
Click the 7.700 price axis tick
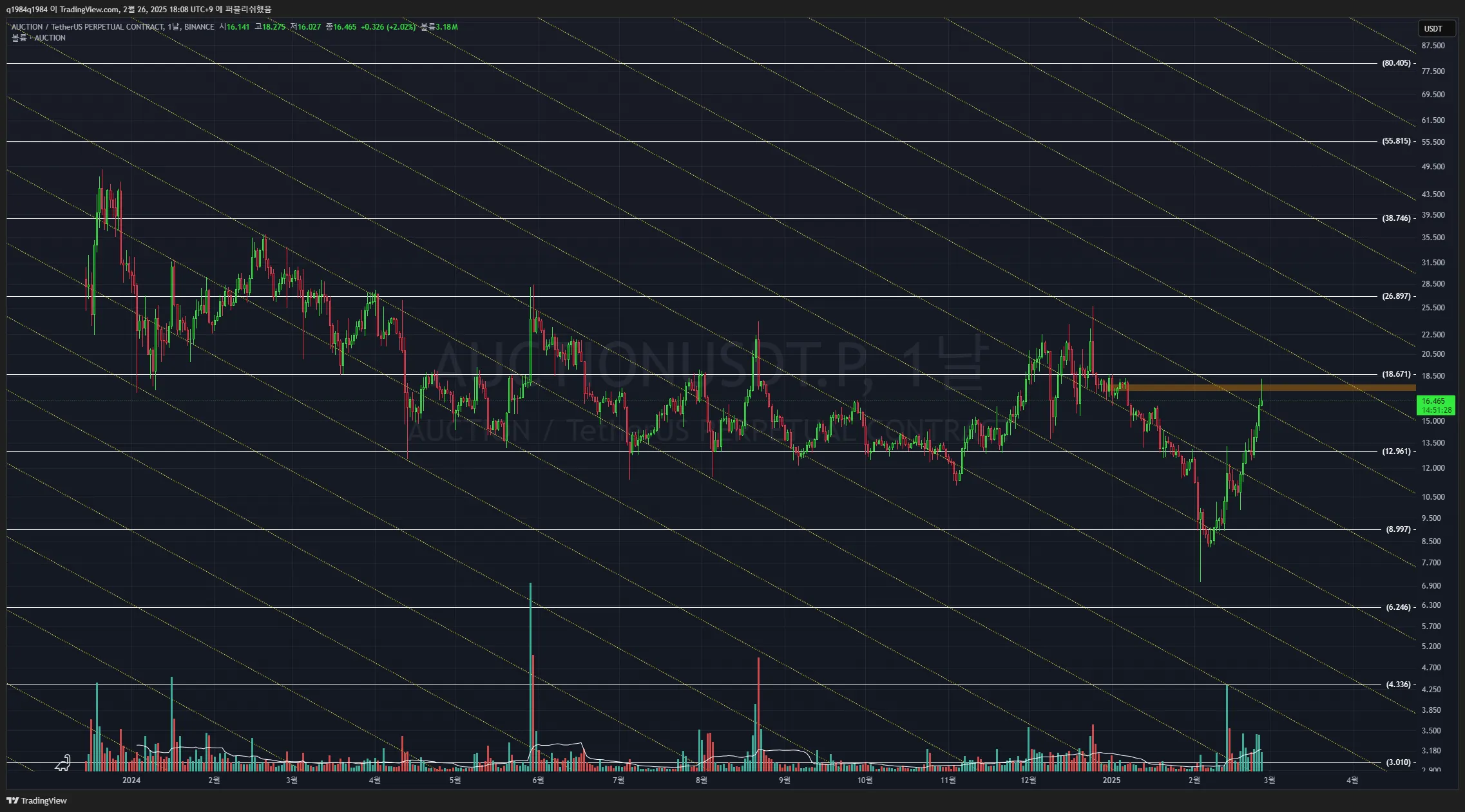click(1431, 563)
